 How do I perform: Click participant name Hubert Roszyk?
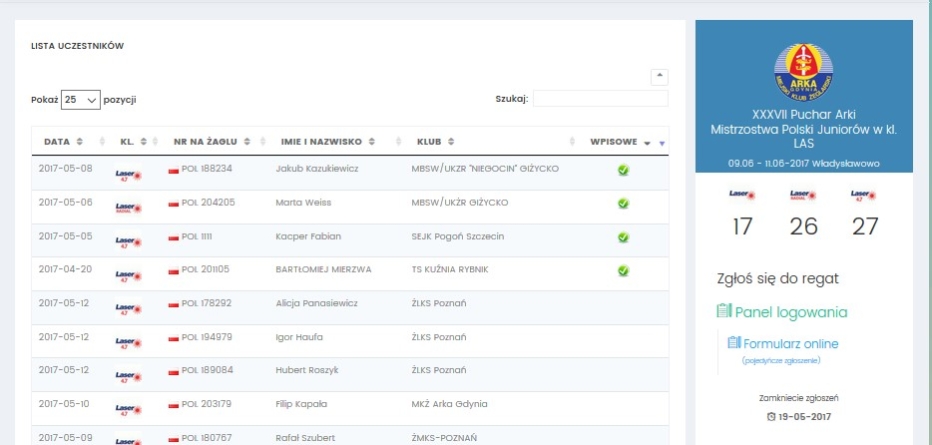point(307,370)
